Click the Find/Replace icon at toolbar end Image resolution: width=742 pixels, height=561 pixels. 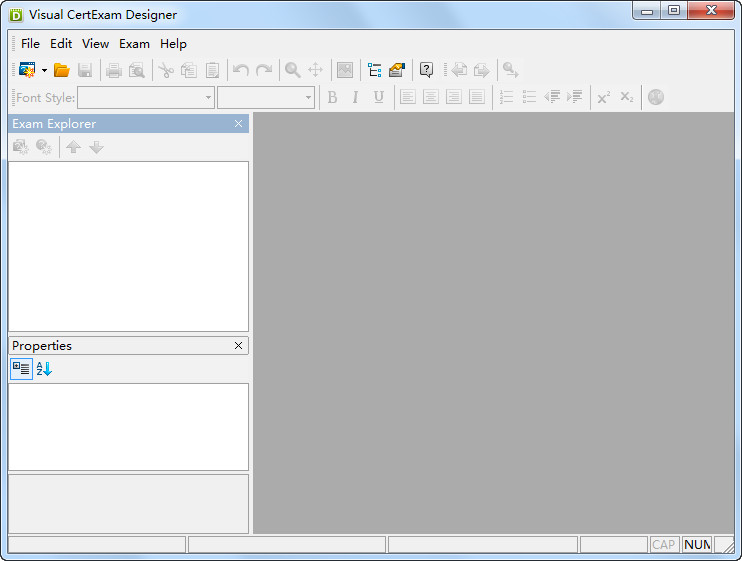point(511,70)
